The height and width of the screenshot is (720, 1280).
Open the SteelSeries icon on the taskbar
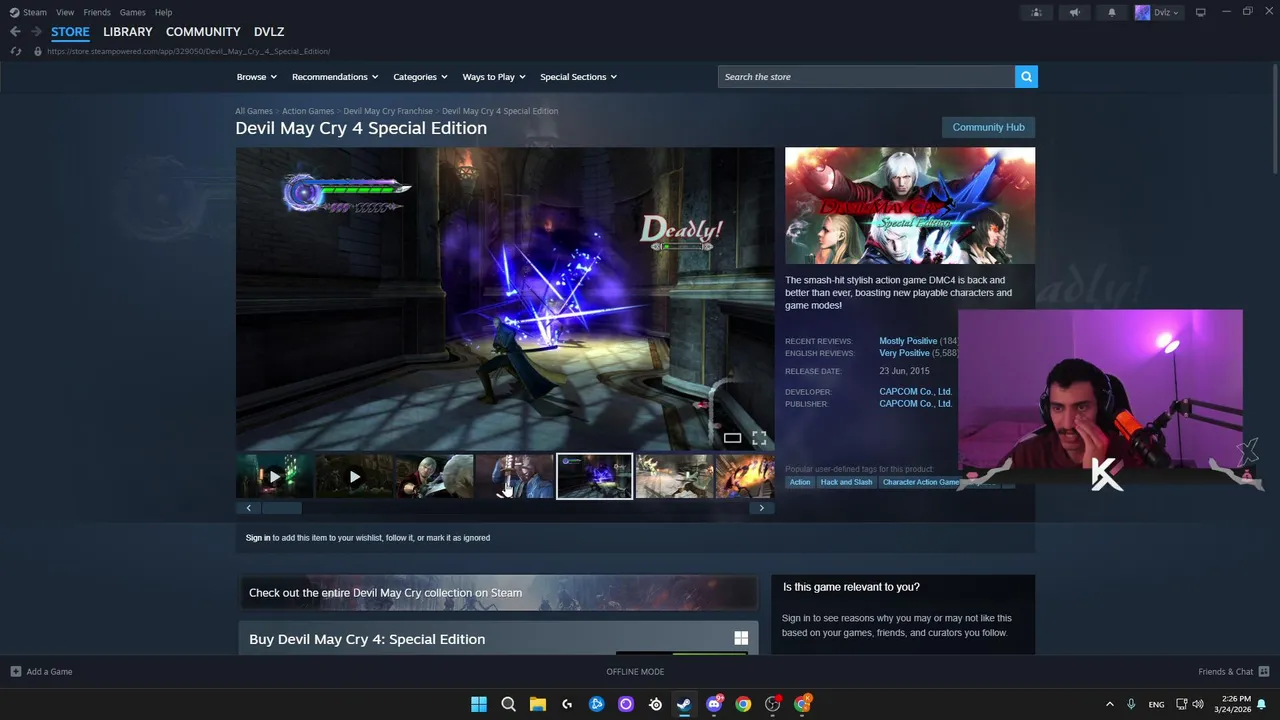click(x=655, y=704)
